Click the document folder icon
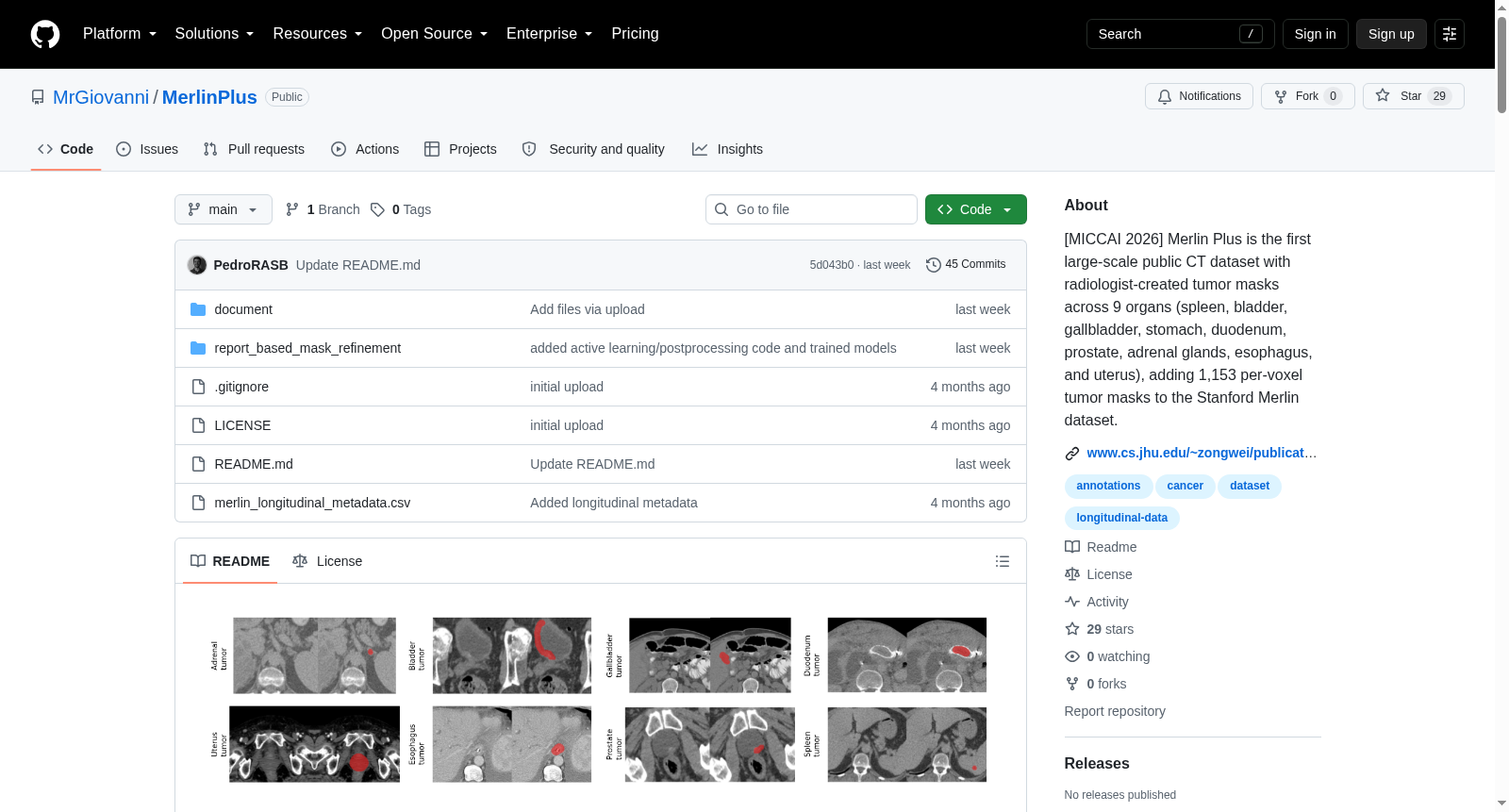Viewport: 1509px width, 812px height. click(x=198, y=309)
